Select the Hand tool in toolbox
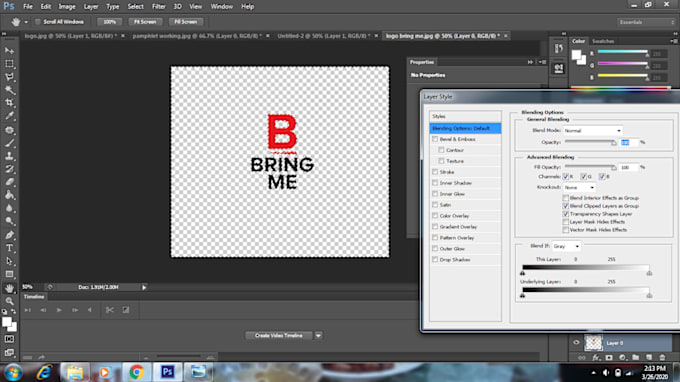The image size is (680, 382). pyautogui.click(x=9, y=288)
